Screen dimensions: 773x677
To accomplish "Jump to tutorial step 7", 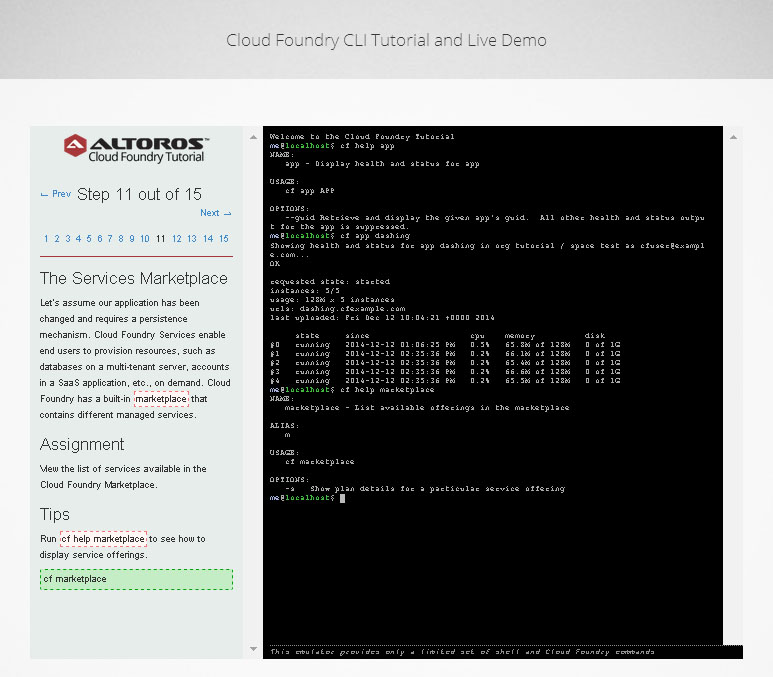I will click(110, 239).
